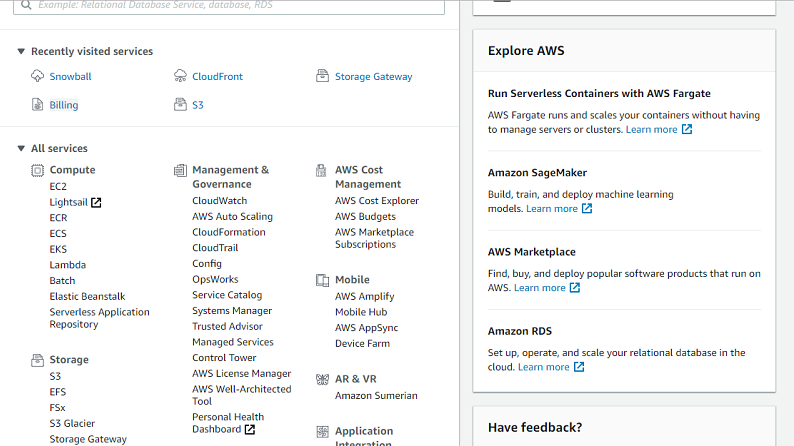The image size is (794, 446).
Task: Click the Storage category icon
Action: coord(37,360)
